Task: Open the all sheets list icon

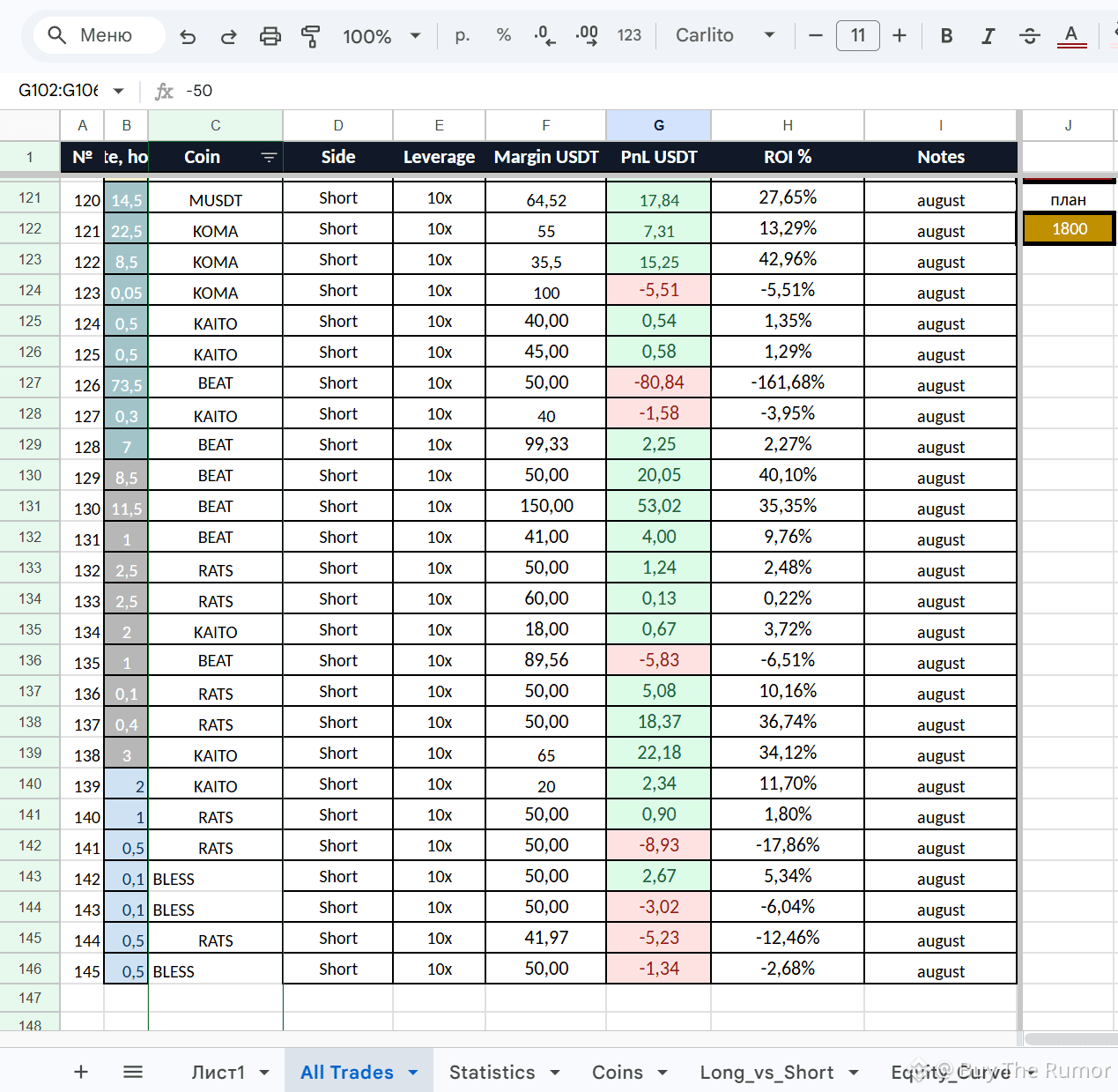Action: [133, 1072]
